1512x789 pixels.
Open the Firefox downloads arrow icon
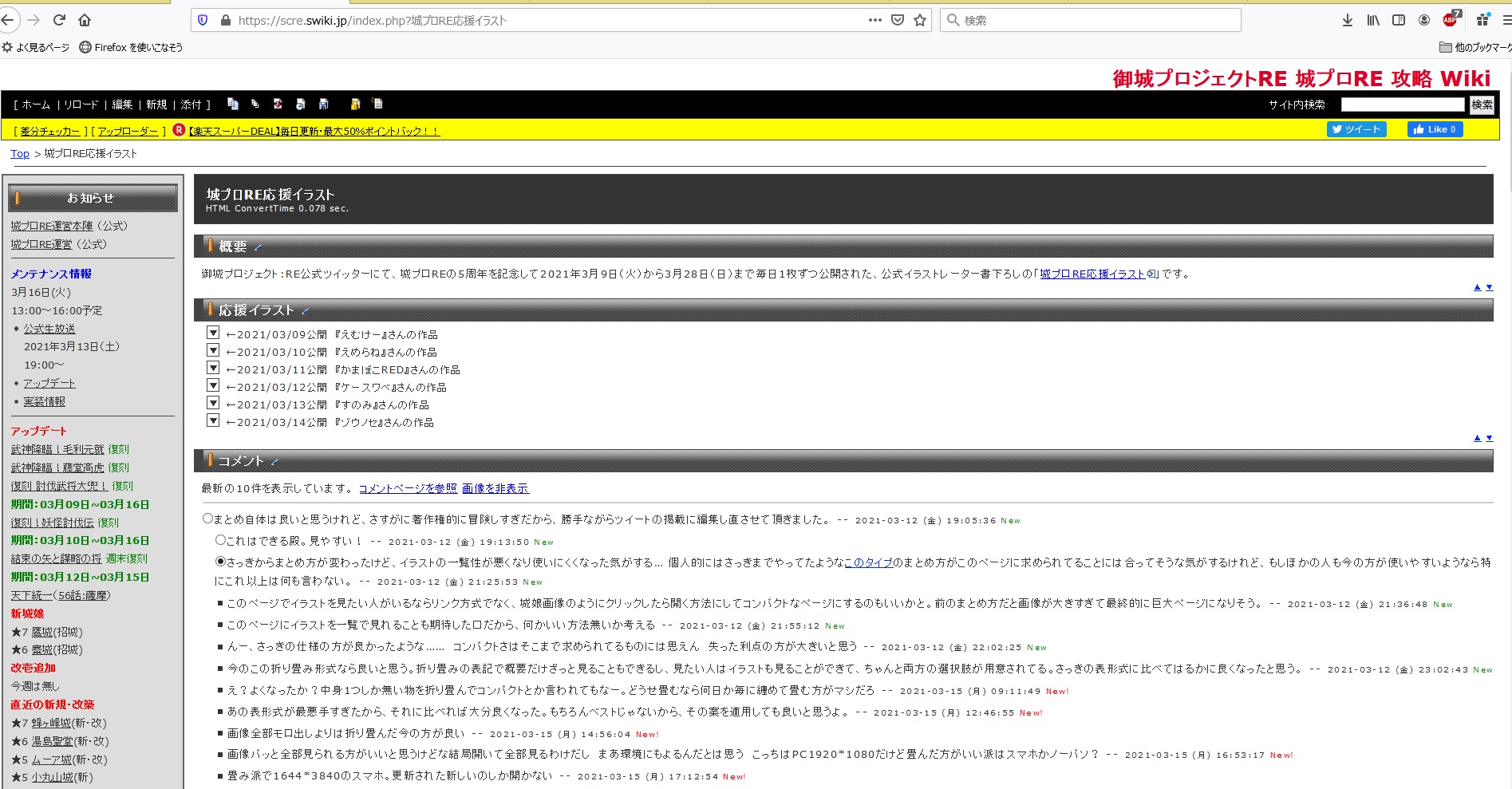[x=1347, y=20]
